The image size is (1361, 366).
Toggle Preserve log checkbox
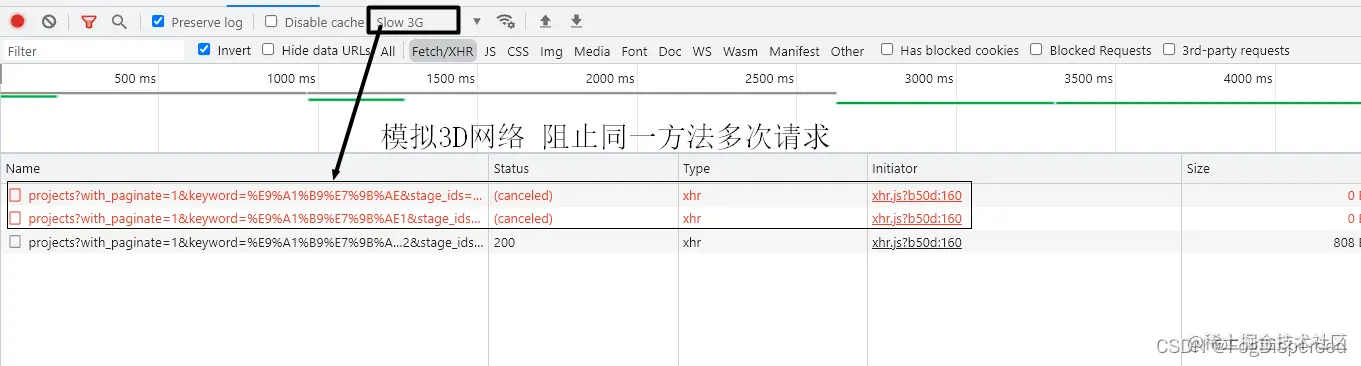(x=158, y=21)
